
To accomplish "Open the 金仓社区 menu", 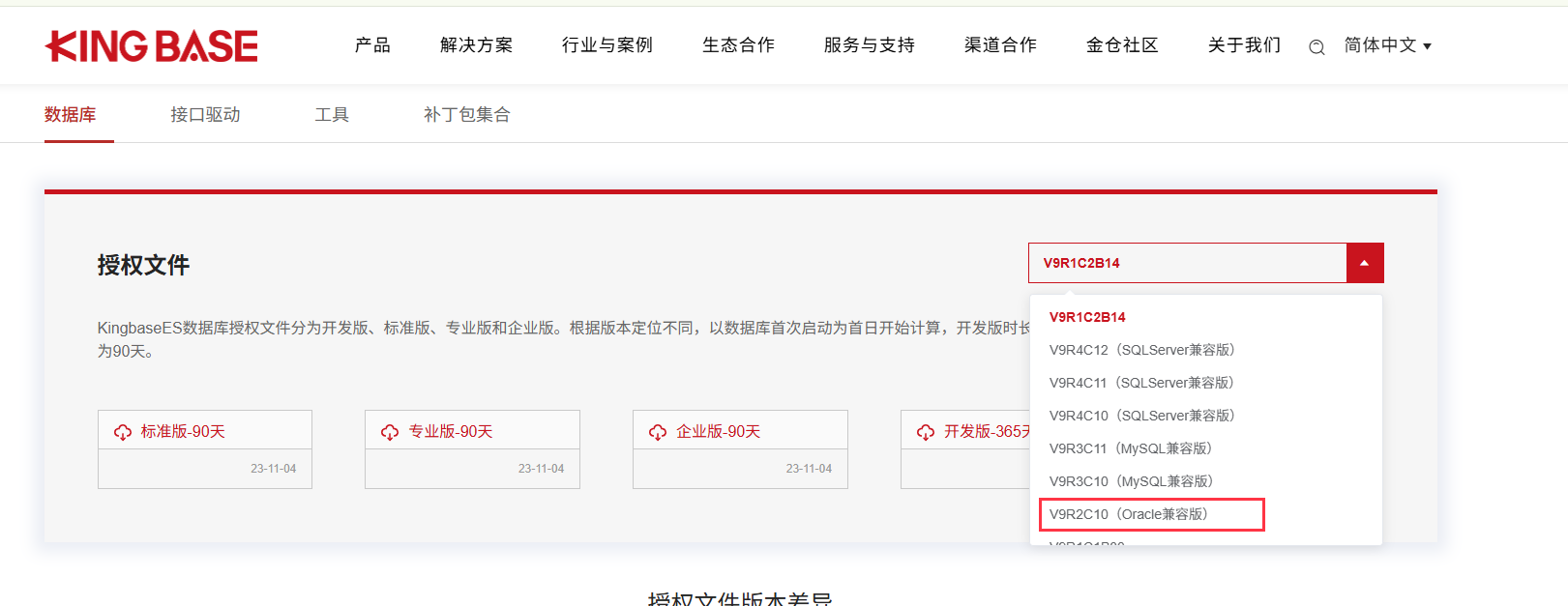I will (x=1122, y=45).
